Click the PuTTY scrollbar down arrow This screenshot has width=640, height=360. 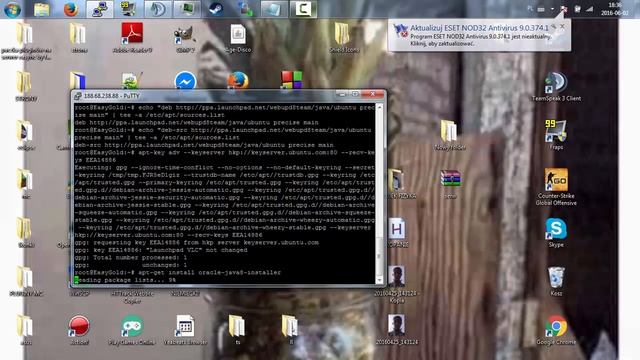(380, 280)
